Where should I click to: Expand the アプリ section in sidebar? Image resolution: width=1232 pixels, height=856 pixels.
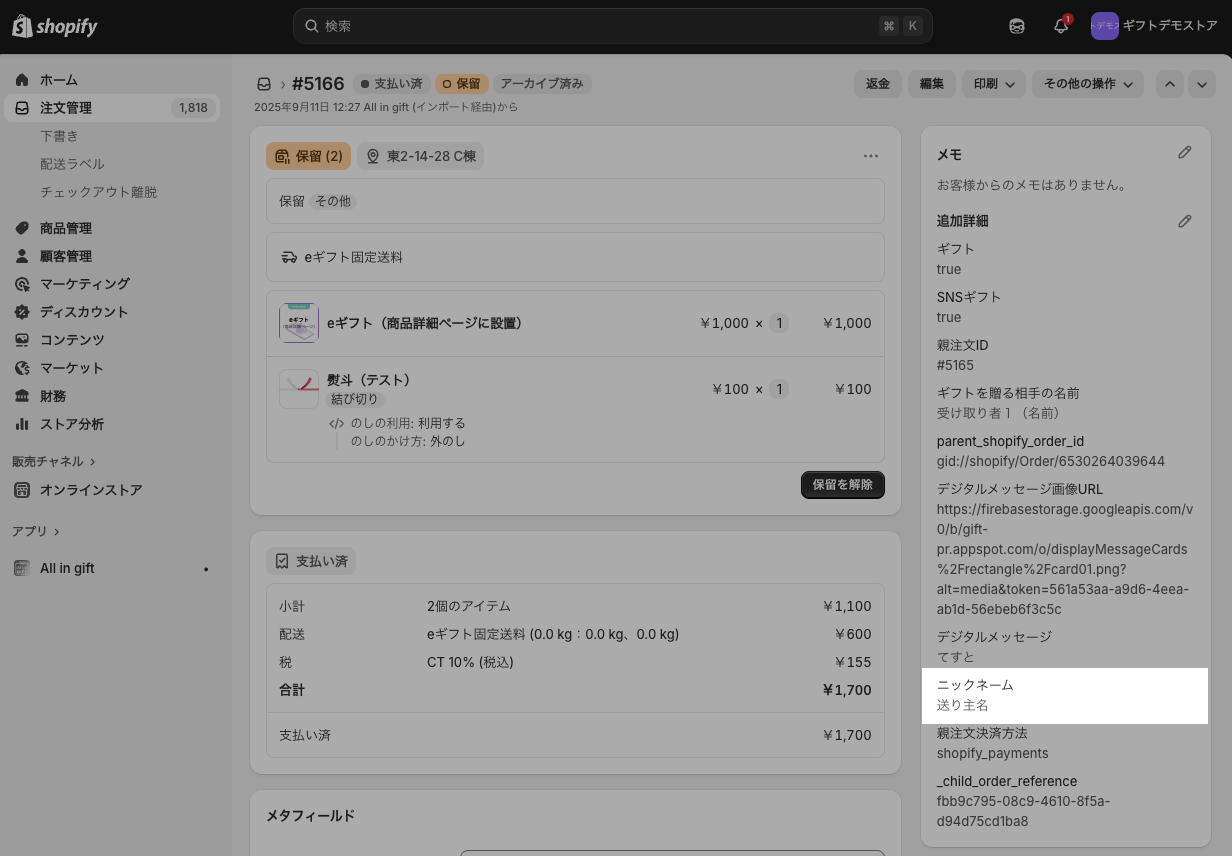click(36, 532)
